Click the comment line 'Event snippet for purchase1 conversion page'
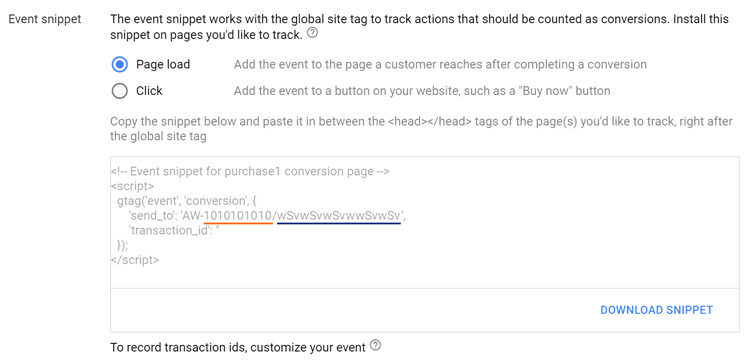This screenshot has width=750, height=364. tap(250, 171)
